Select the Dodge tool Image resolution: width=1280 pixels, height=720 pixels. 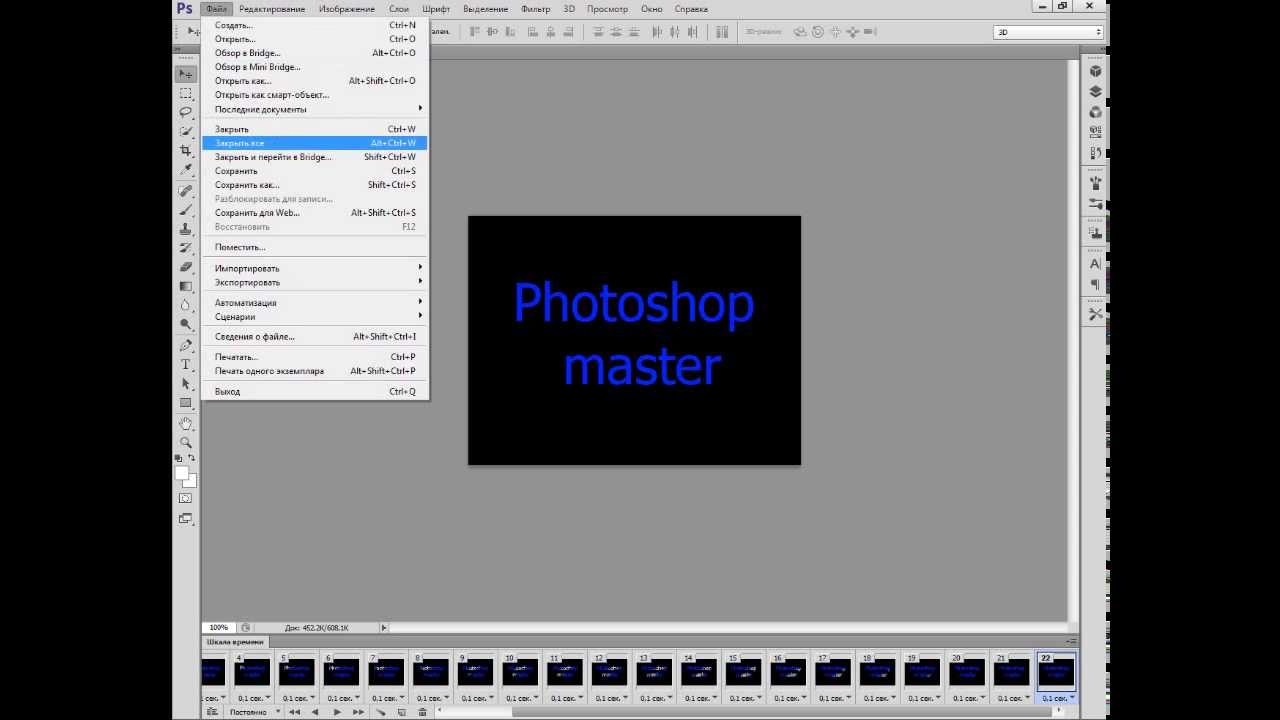point(186,325)
